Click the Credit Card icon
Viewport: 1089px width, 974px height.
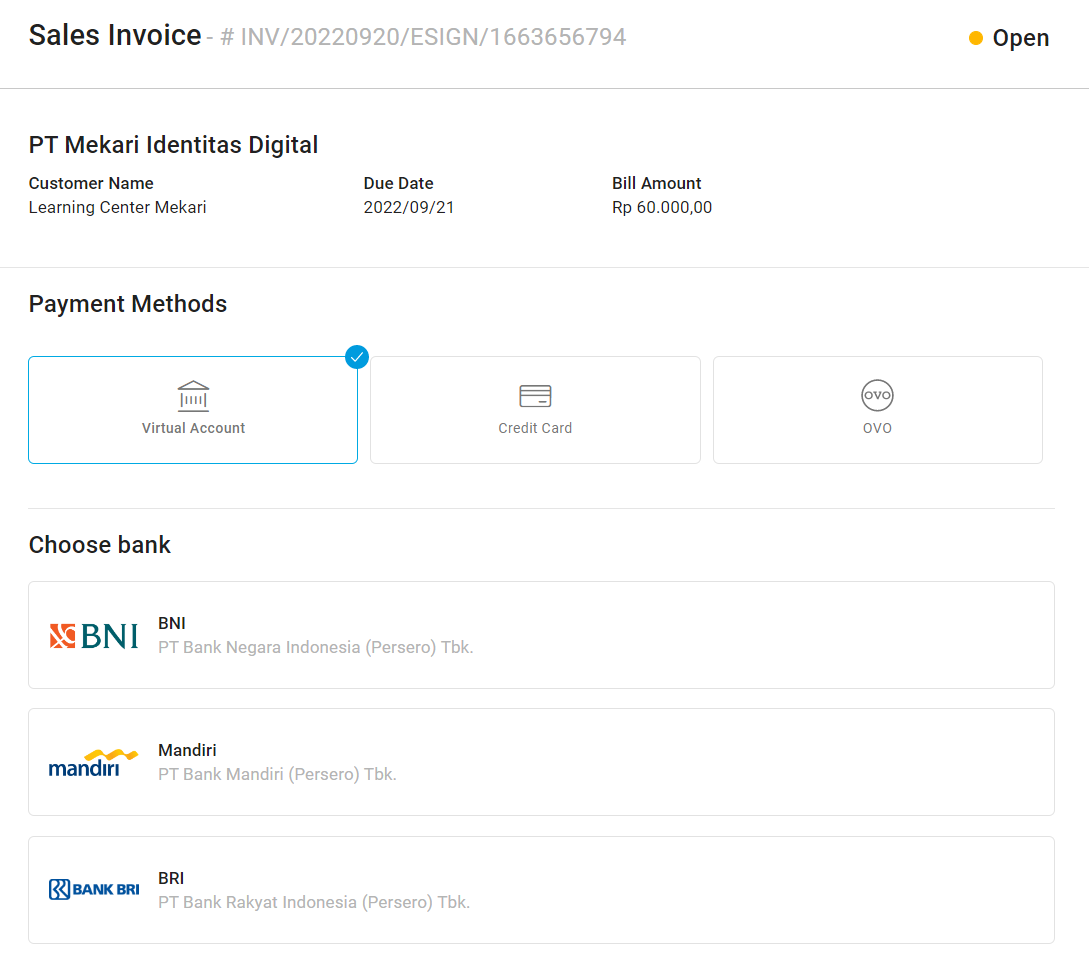[x=535, y=396]
